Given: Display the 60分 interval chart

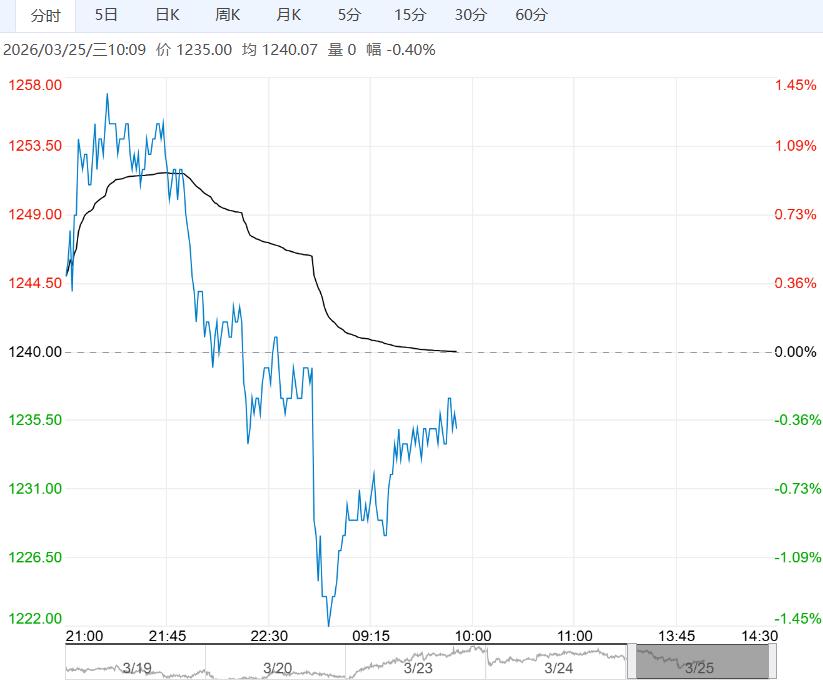Looking at the screenshot, I should [x=531, y=15].
